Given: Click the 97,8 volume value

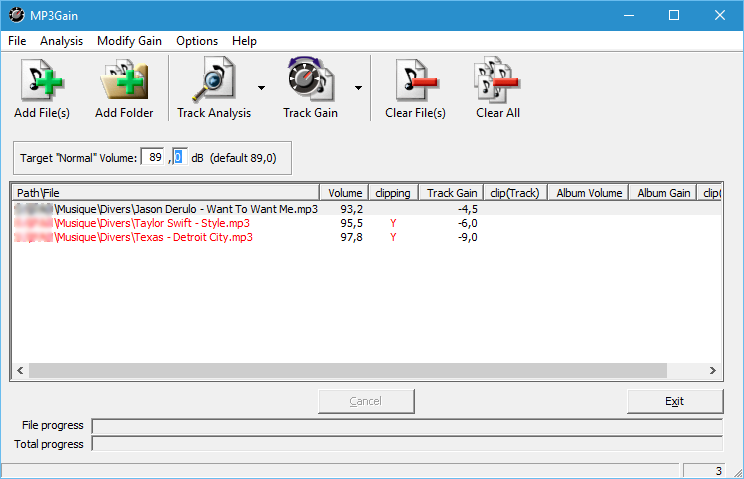Looking at the screenshot, I should click(352, 237).
